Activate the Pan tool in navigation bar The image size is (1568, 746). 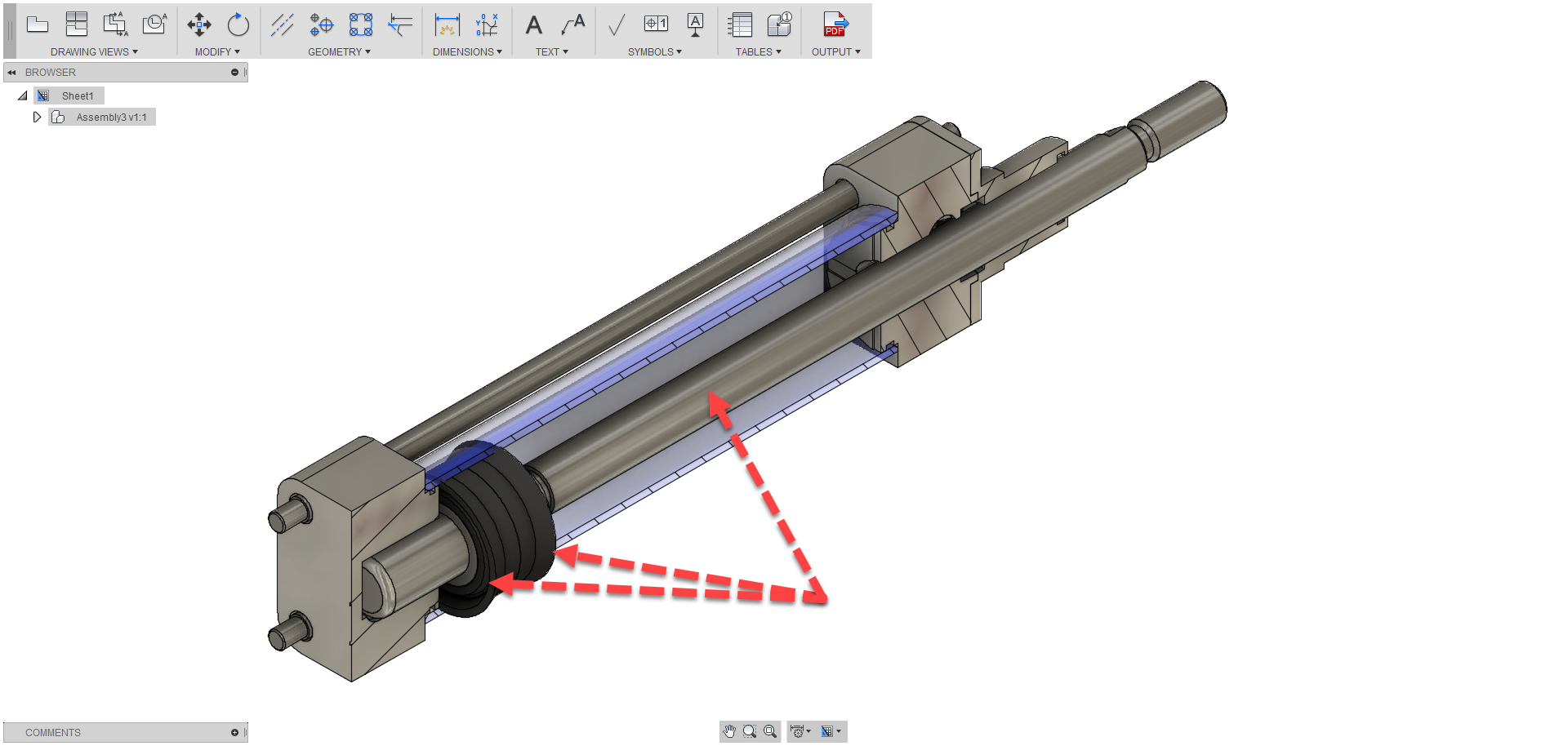729,731
